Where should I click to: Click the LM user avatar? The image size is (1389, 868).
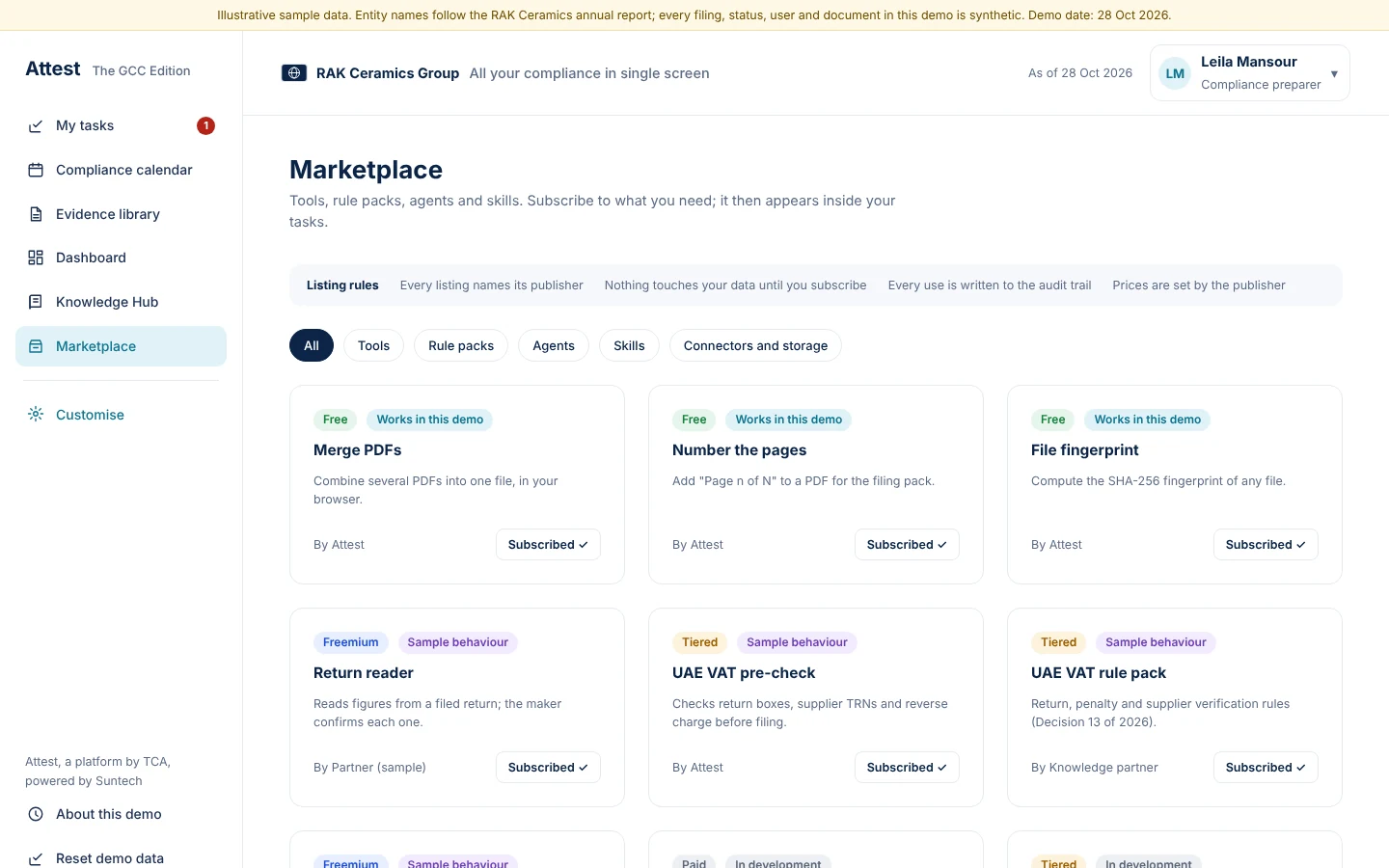coord(1175,73)
